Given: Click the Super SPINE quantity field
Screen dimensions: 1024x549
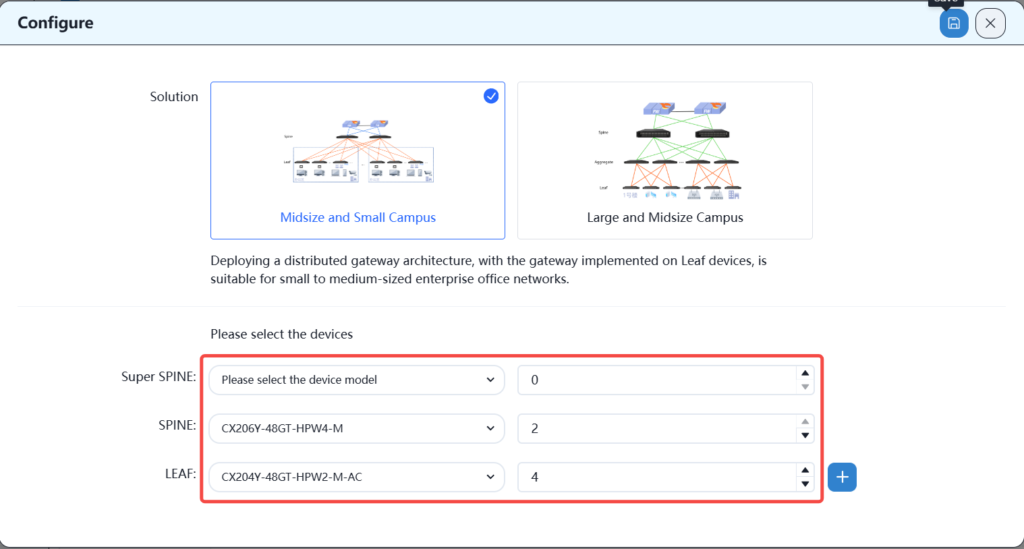Looking at the screenshot, I should point(655,380).
